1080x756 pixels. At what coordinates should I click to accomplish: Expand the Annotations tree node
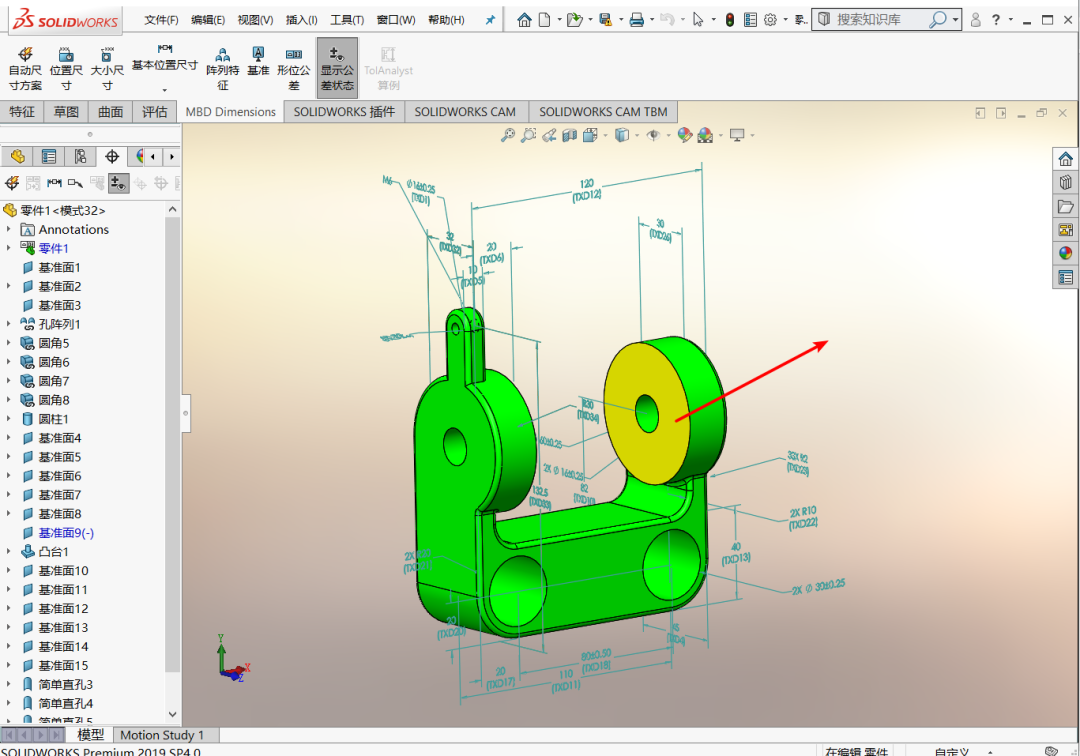9,230
